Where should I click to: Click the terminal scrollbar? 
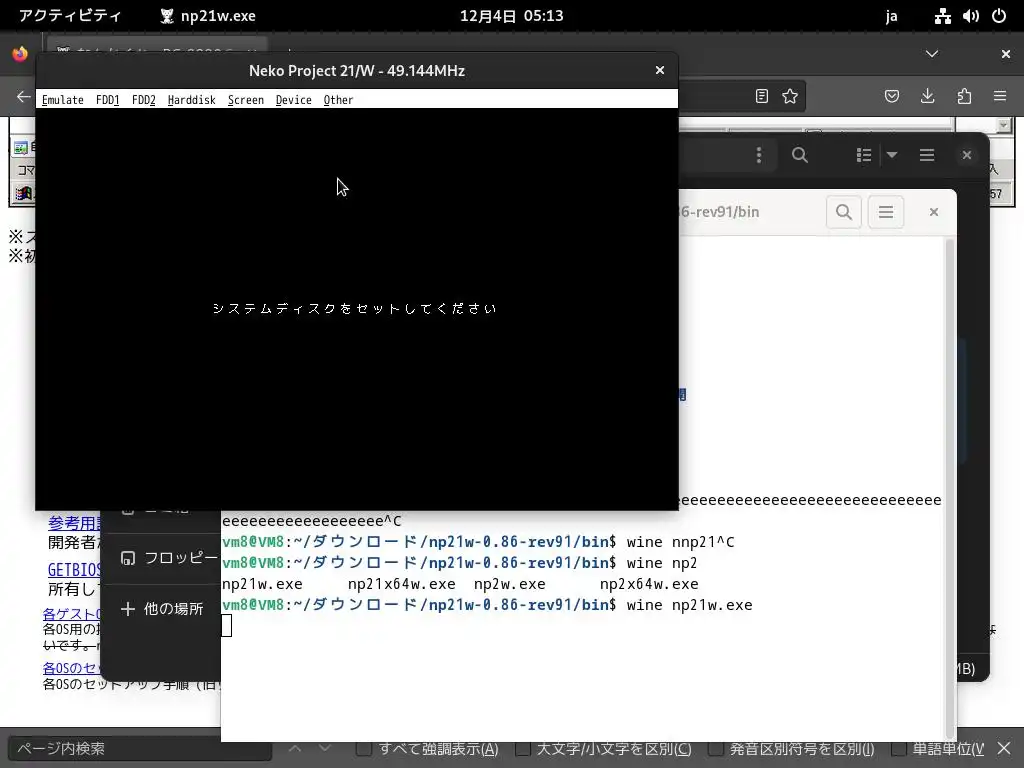coord(950,488)
